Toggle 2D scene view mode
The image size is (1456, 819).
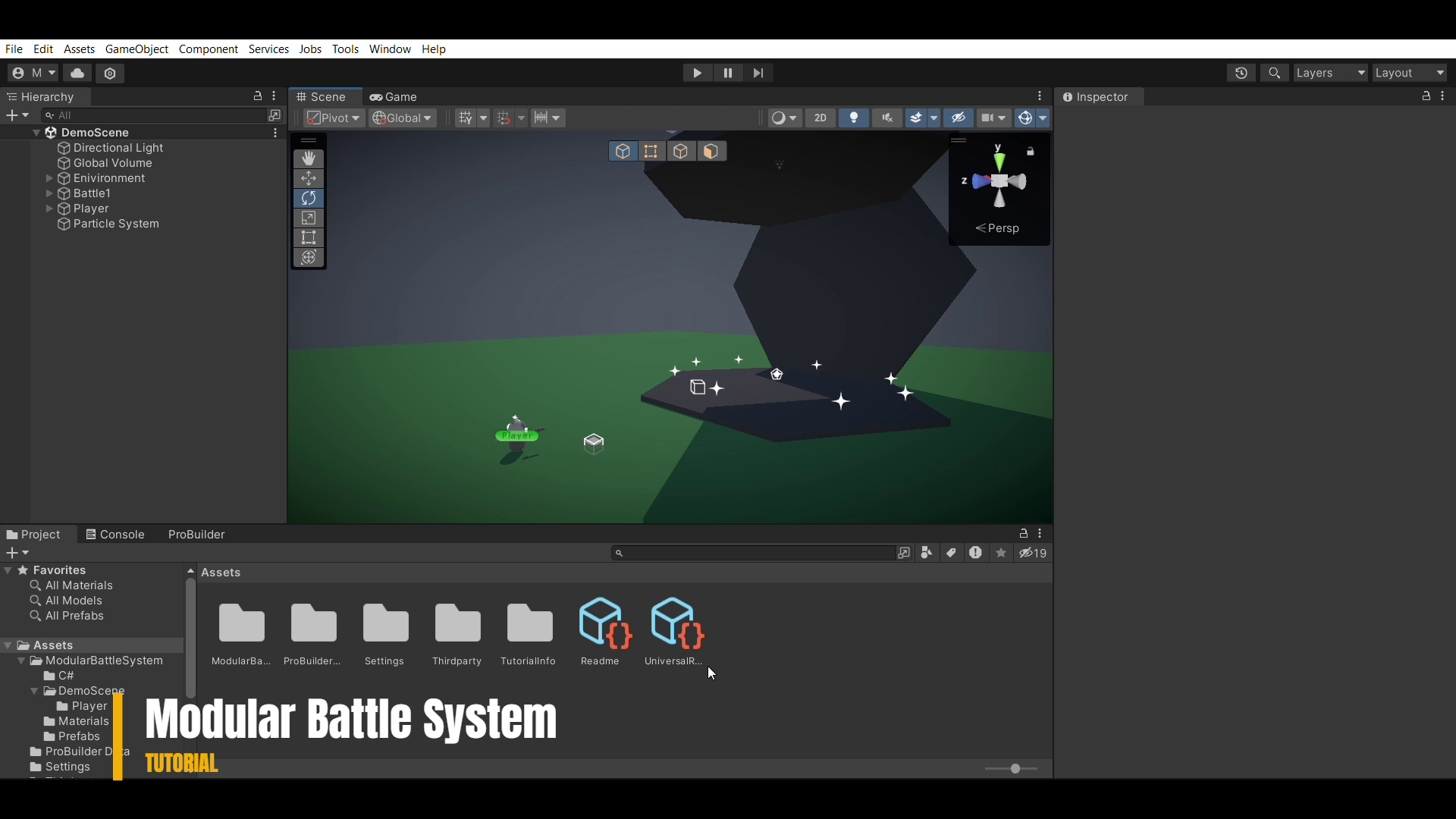coord(820,118)
